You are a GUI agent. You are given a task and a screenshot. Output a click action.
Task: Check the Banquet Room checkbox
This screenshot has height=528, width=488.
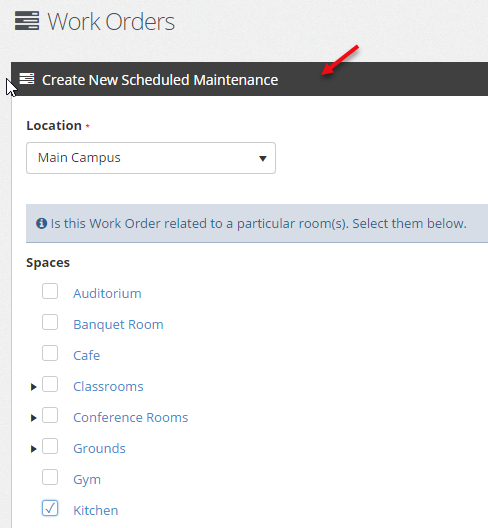50,322
